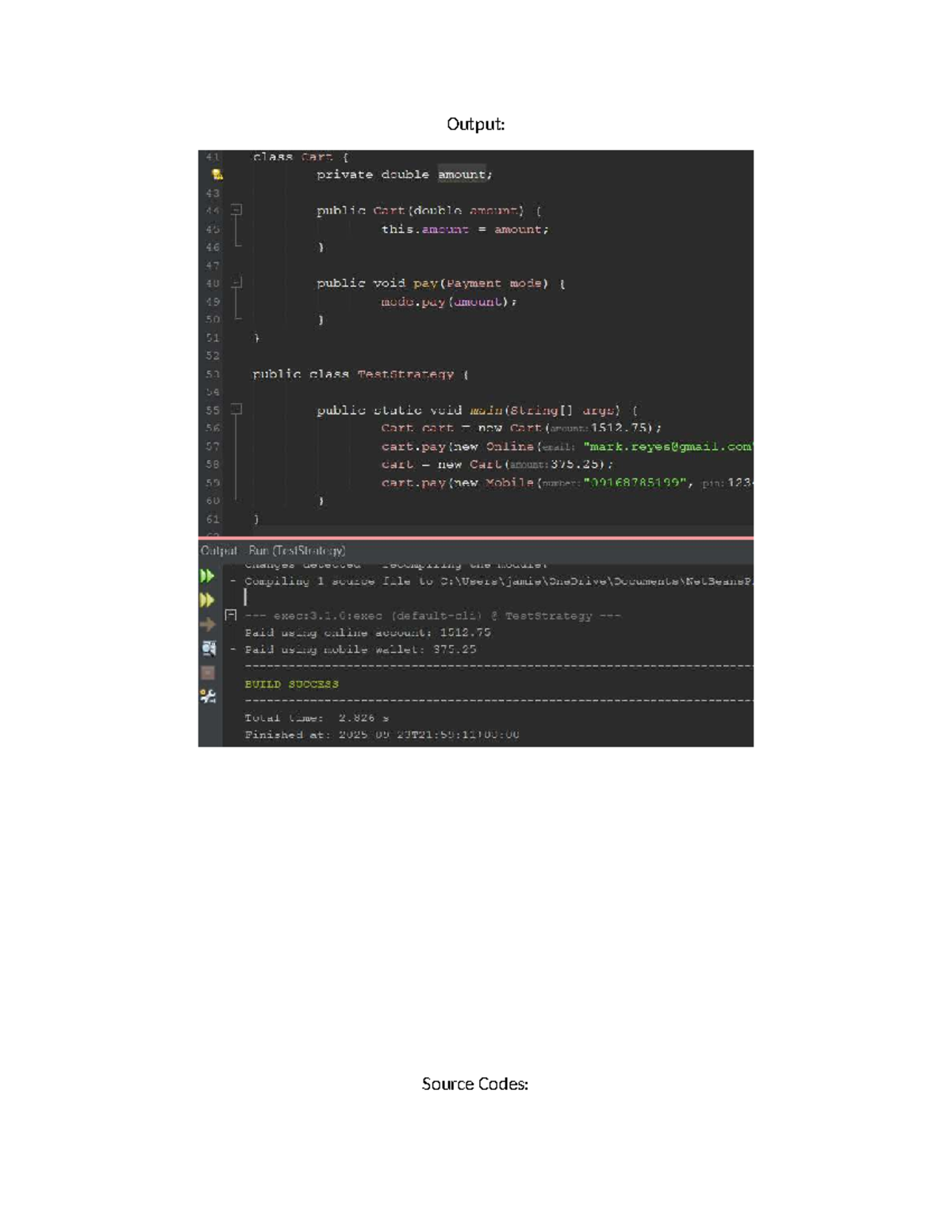This screenshot has width=952, height=1232.
Task: Click the Source Codes heading text
Action: [475, 1084]
